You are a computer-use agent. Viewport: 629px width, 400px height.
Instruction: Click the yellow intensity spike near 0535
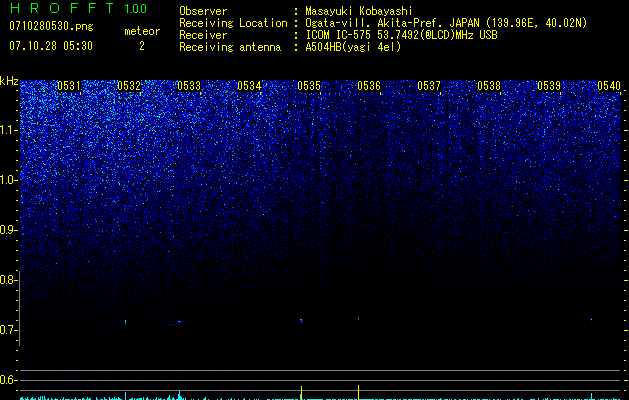pyautogui.click(x=301, y=392)
